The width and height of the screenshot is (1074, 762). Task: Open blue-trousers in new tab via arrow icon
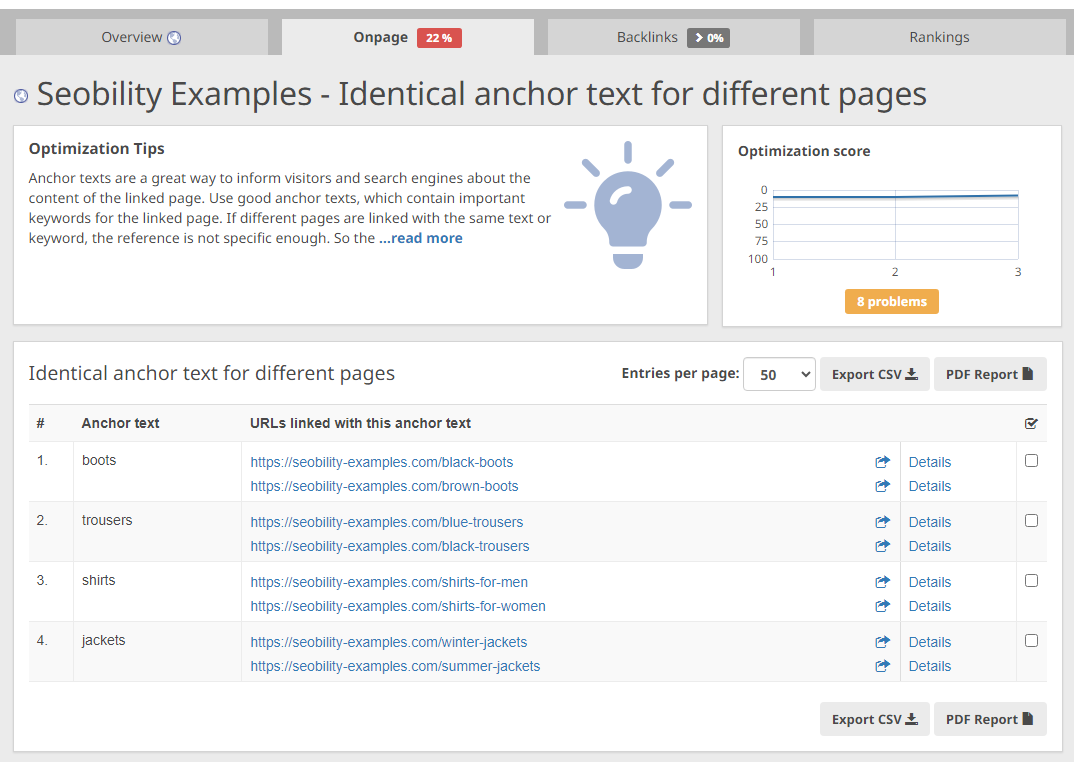pos(883,522)
